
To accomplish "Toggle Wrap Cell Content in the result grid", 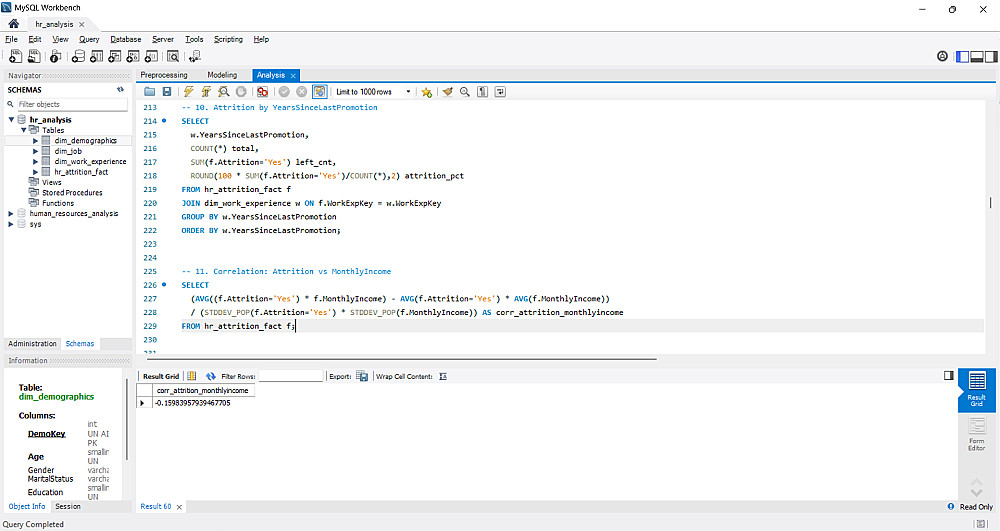I will tap(443, 376).
